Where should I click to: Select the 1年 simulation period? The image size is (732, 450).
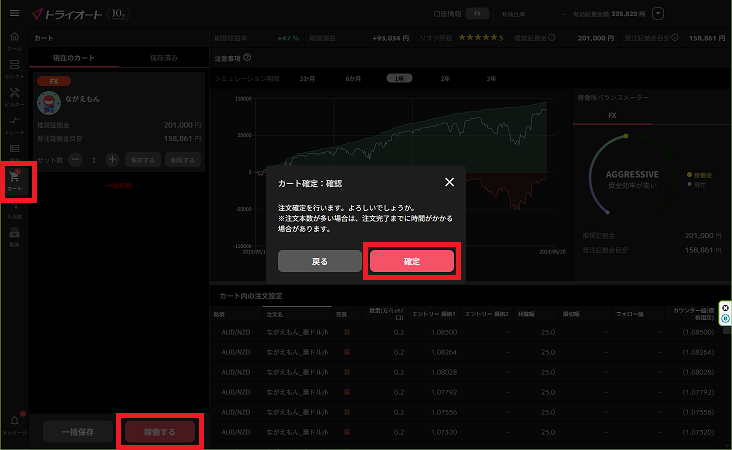tap(401, 78)
